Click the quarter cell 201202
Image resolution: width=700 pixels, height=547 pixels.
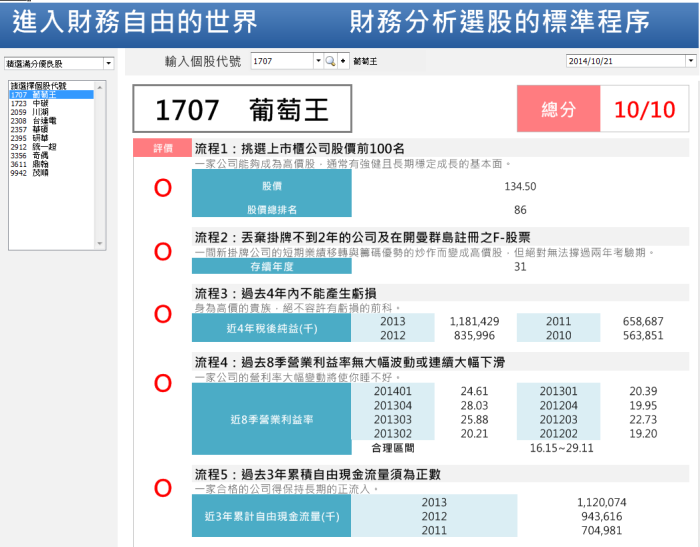[558, 434]
